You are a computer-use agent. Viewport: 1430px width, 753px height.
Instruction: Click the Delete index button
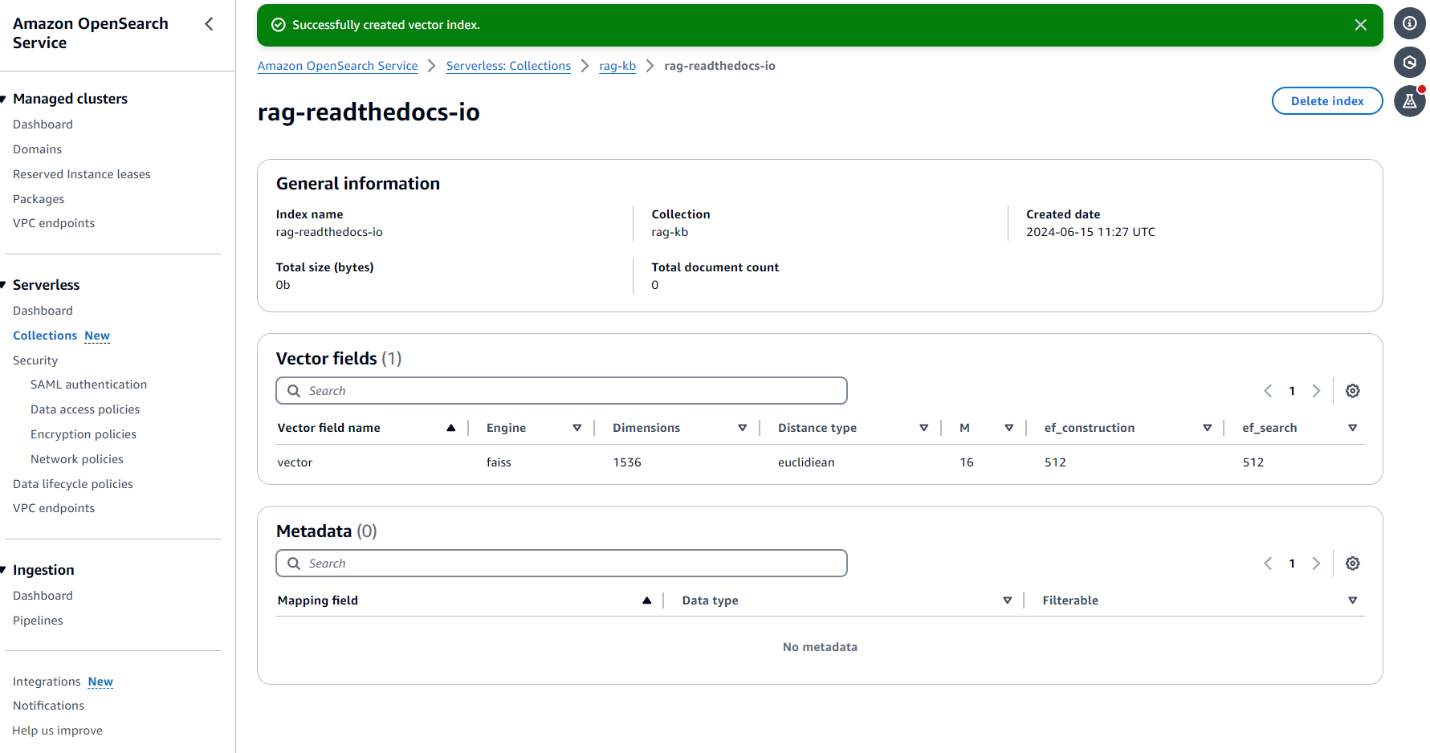[1327, 101]
